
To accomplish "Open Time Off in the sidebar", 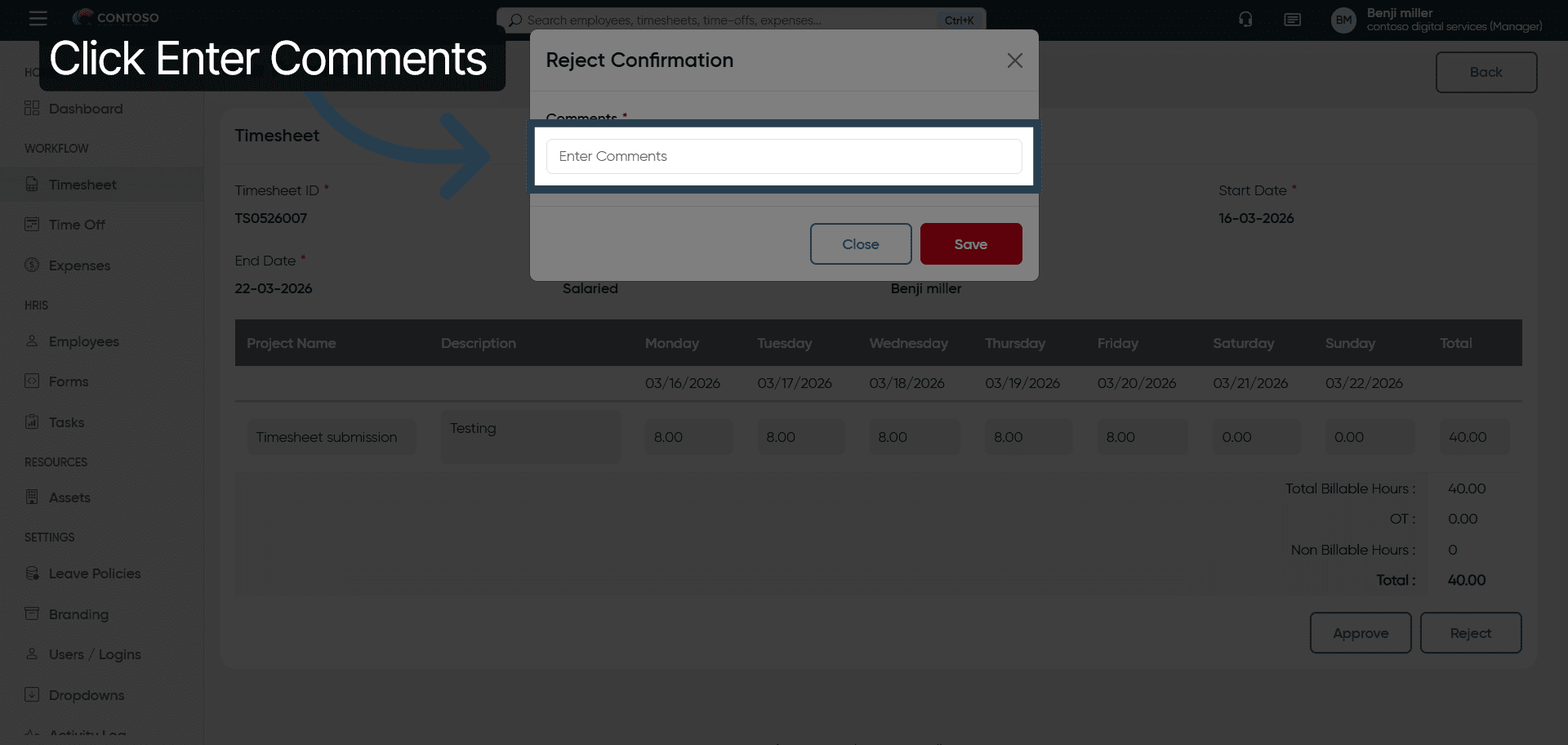I will (x=77, y=225).
